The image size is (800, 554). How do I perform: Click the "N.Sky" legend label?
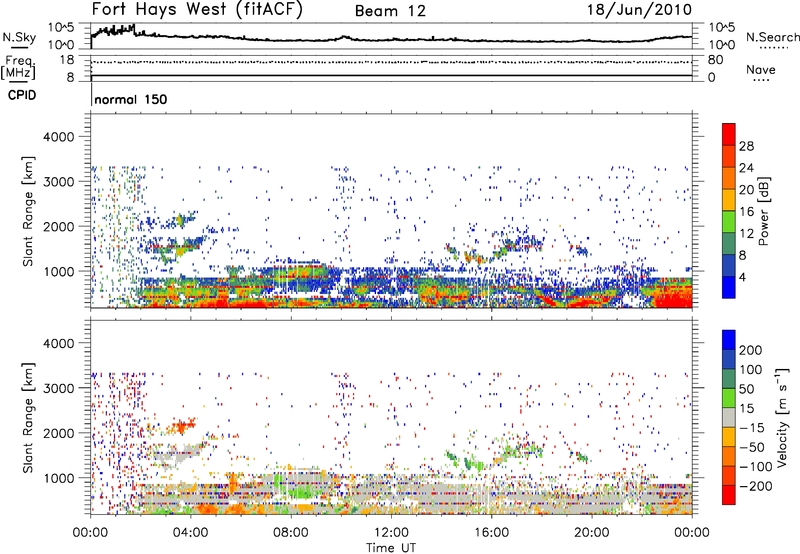(x=19, y=37)
